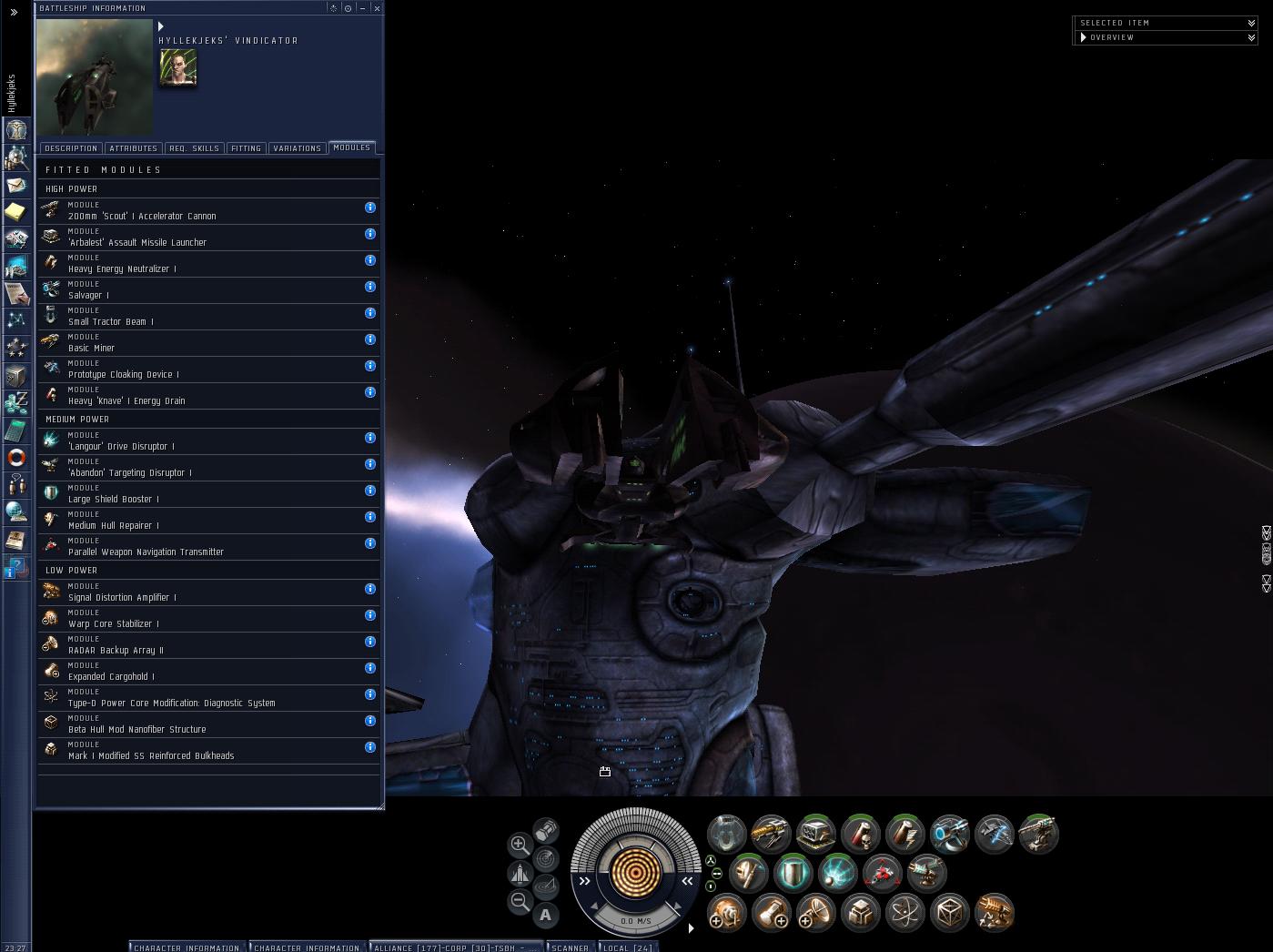1273x952 pixels.
Task: Switch to the Description tab
Action: 71,148
